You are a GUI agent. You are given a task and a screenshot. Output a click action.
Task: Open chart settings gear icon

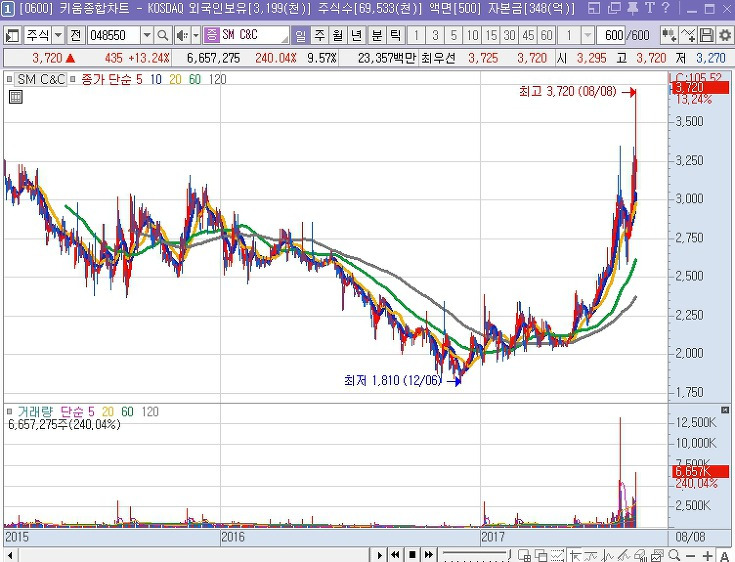[724, 35]
